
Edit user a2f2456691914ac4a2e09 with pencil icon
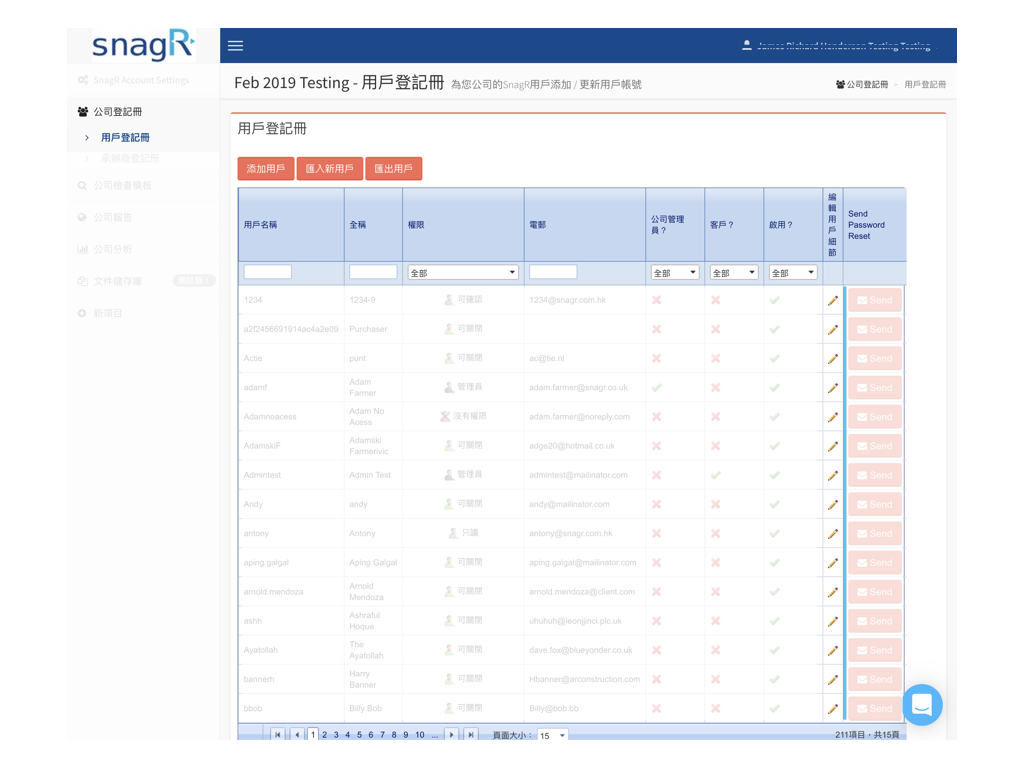(833, 330)
